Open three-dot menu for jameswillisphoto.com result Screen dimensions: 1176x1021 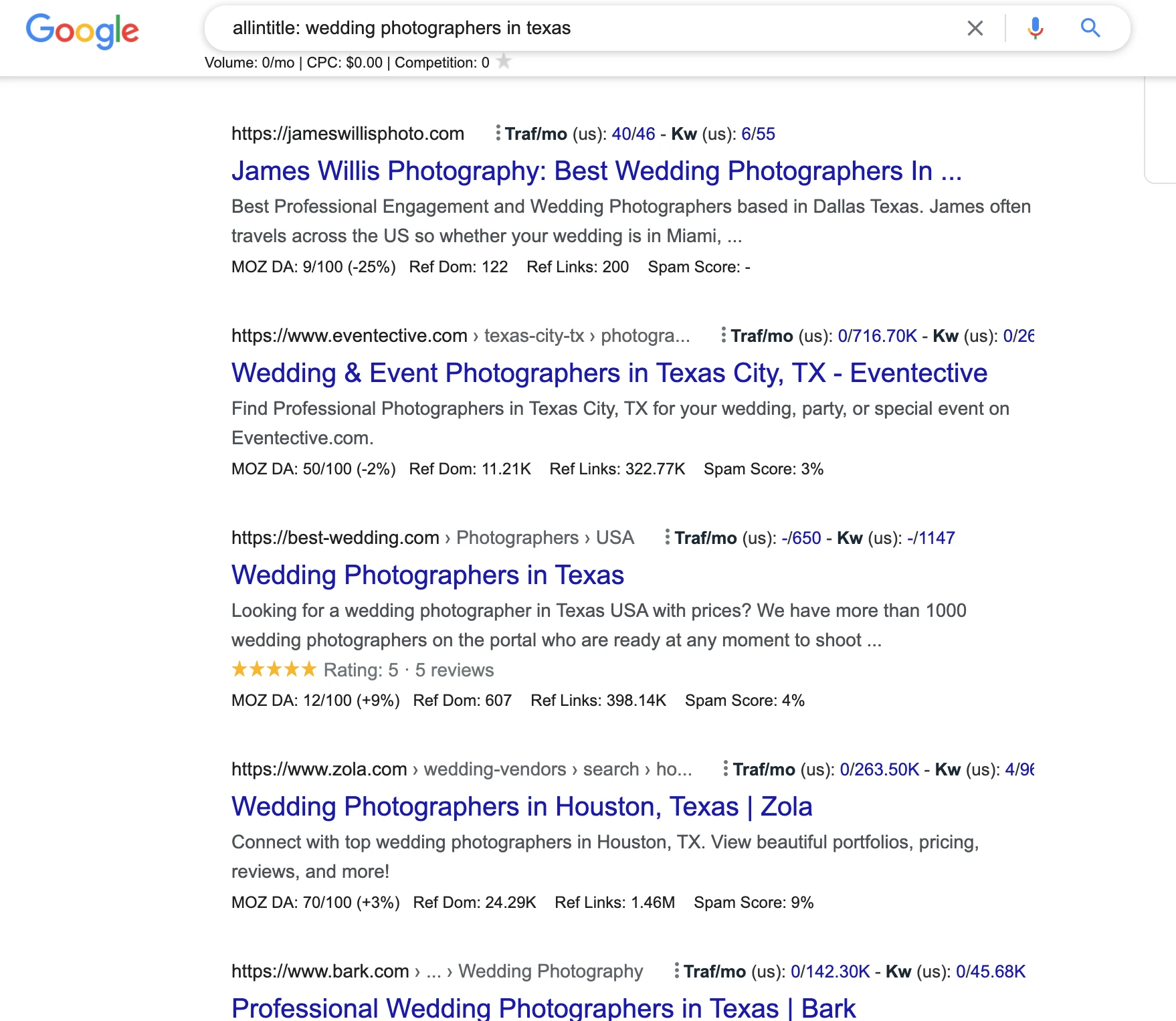pyautogui.click(x=498, y=133)
